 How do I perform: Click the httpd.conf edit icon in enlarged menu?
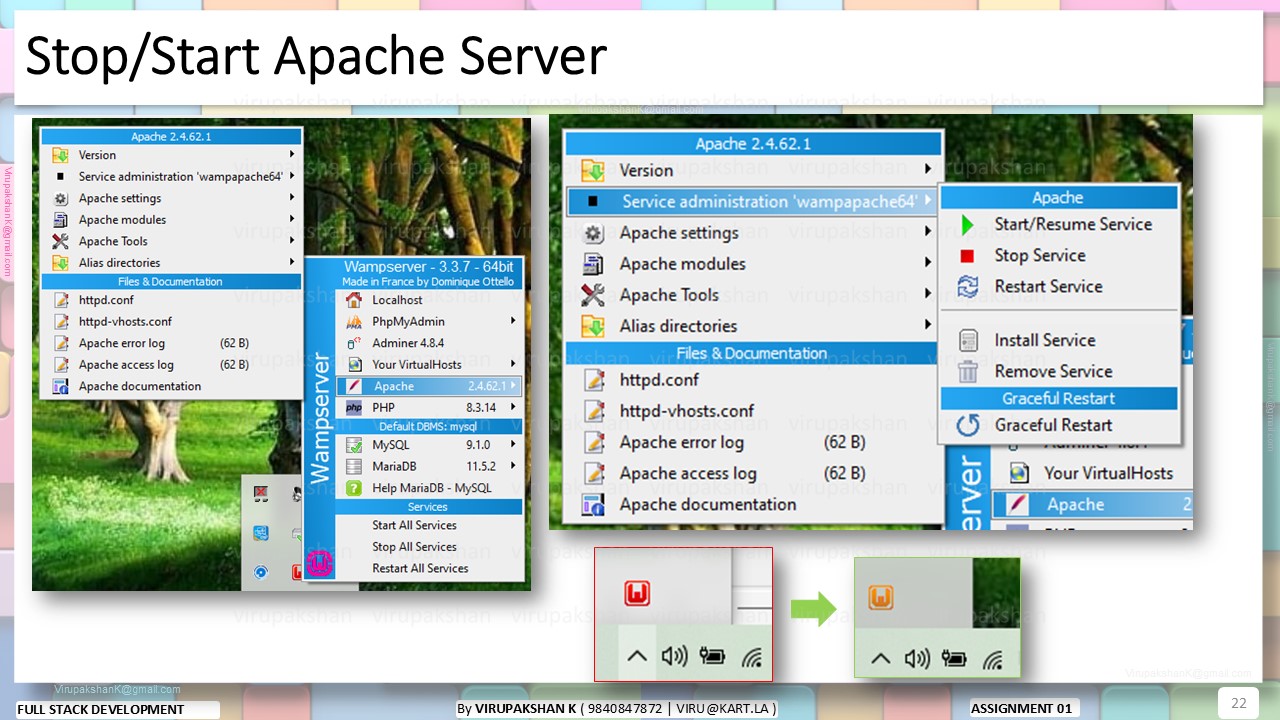(x=593, y=380)
